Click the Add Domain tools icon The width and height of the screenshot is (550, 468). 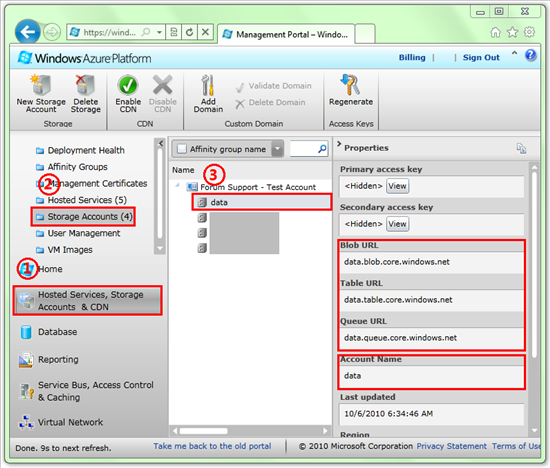(208, 85)
